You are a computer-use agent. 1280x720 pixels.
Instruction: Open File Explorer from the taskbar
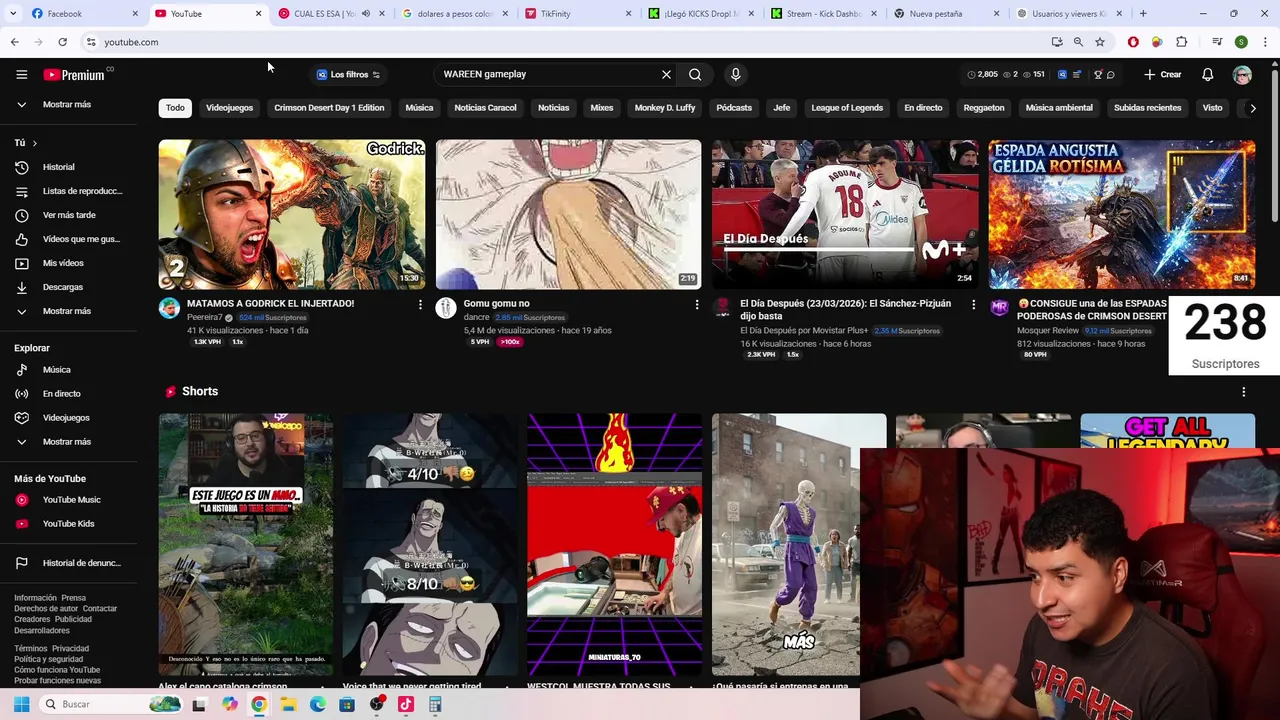coord(288,704)
